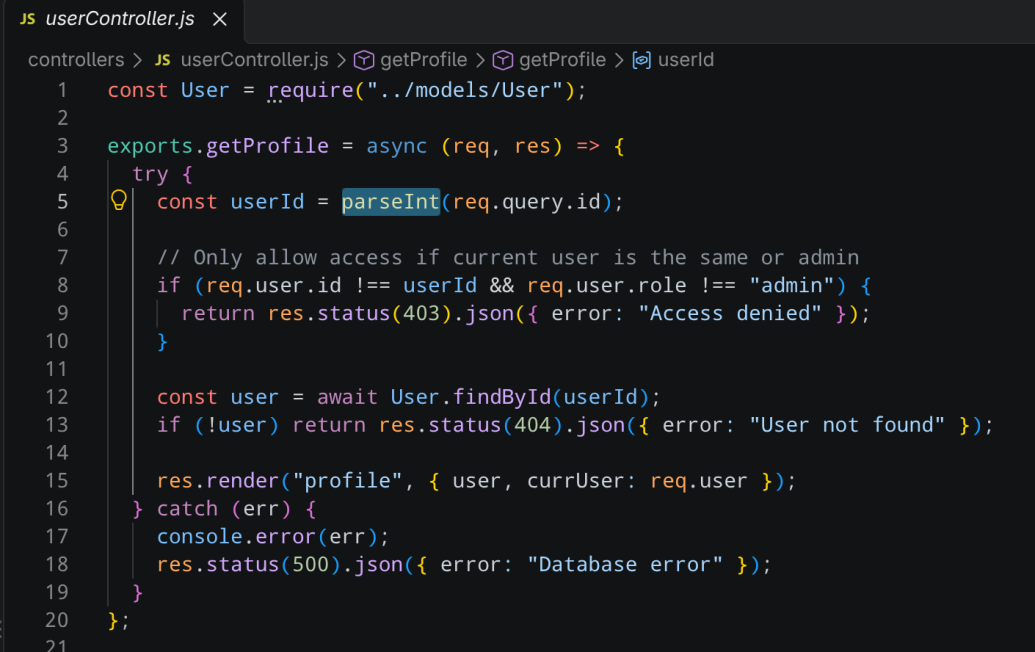The image size is (1035, 652).
Task: Click line number 3 in gutter
Action: [62, 145]
